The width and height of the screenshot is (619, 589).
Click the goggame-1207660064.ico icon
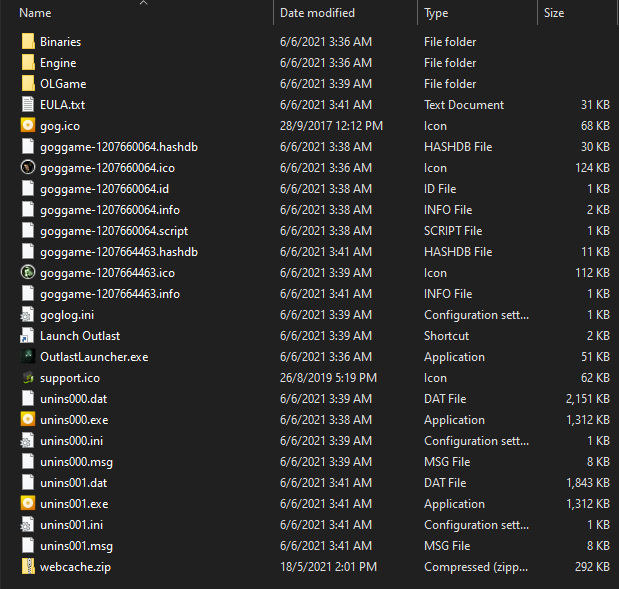click(28, 168)
